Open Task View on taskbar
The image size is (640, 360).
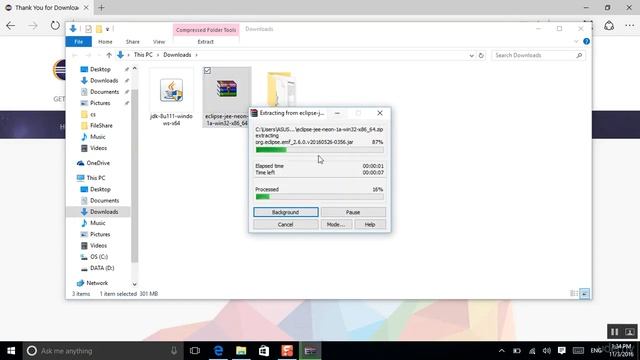click(x=195, y=351)
